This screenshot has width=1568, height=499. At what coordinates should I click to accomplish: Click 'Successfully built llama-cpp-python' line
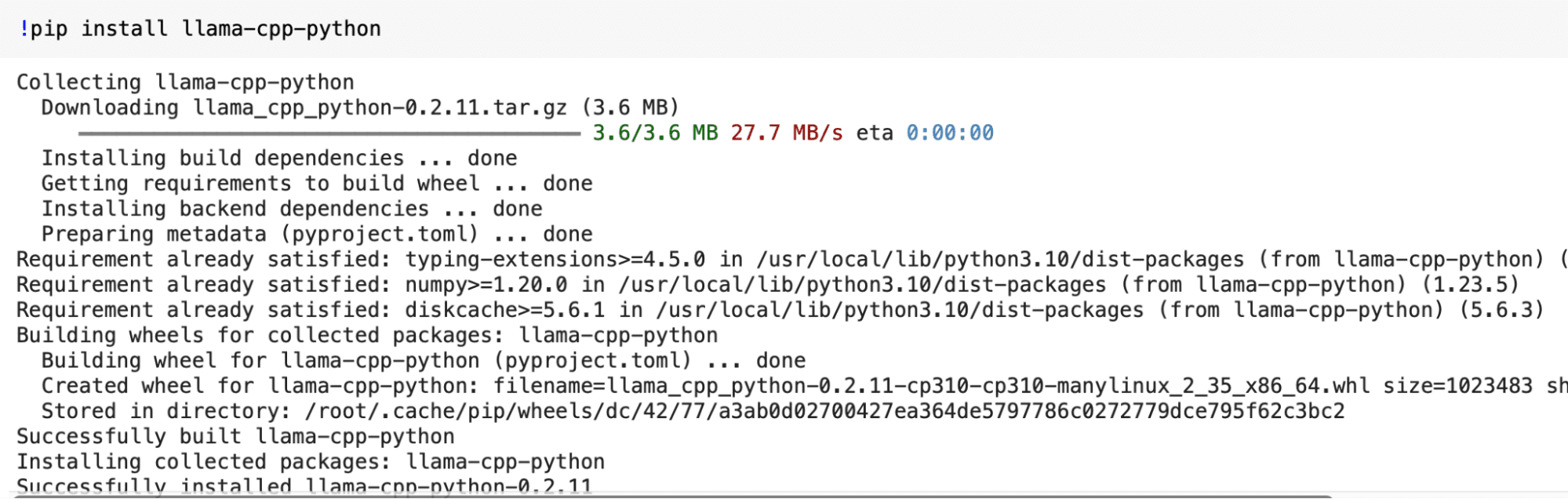[x=235, y=436]
